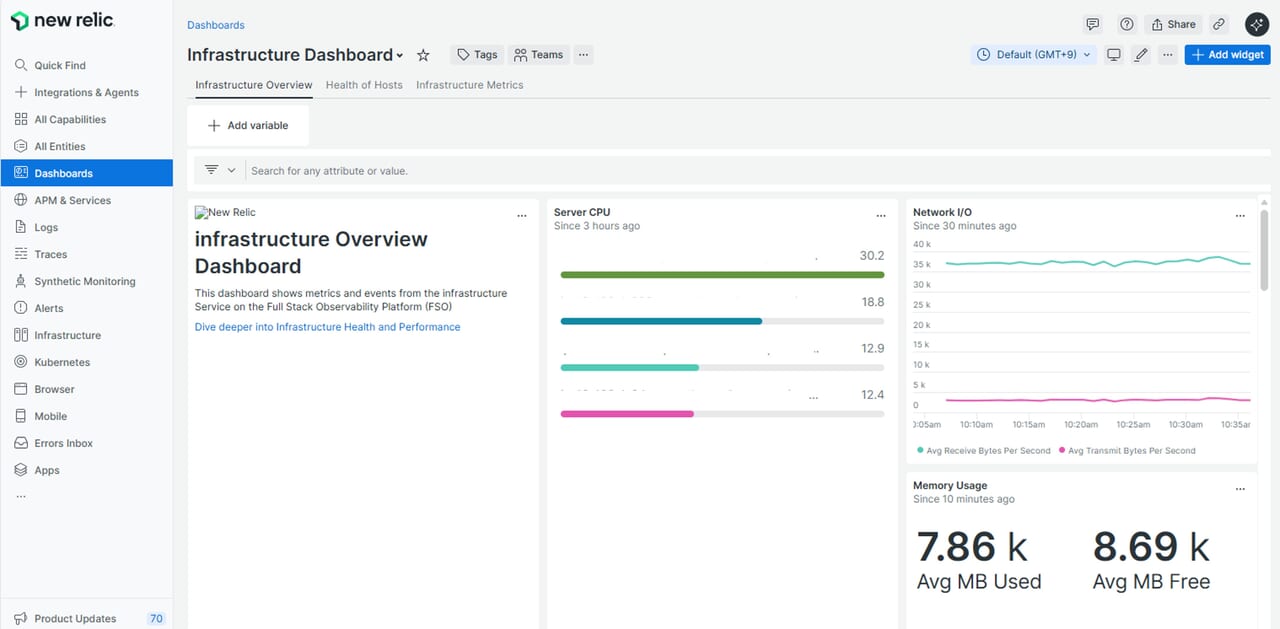Switch to the Infrastructure Metrics tab
The width and height of the screenshot is (1280, 629).
coord(469,85)
